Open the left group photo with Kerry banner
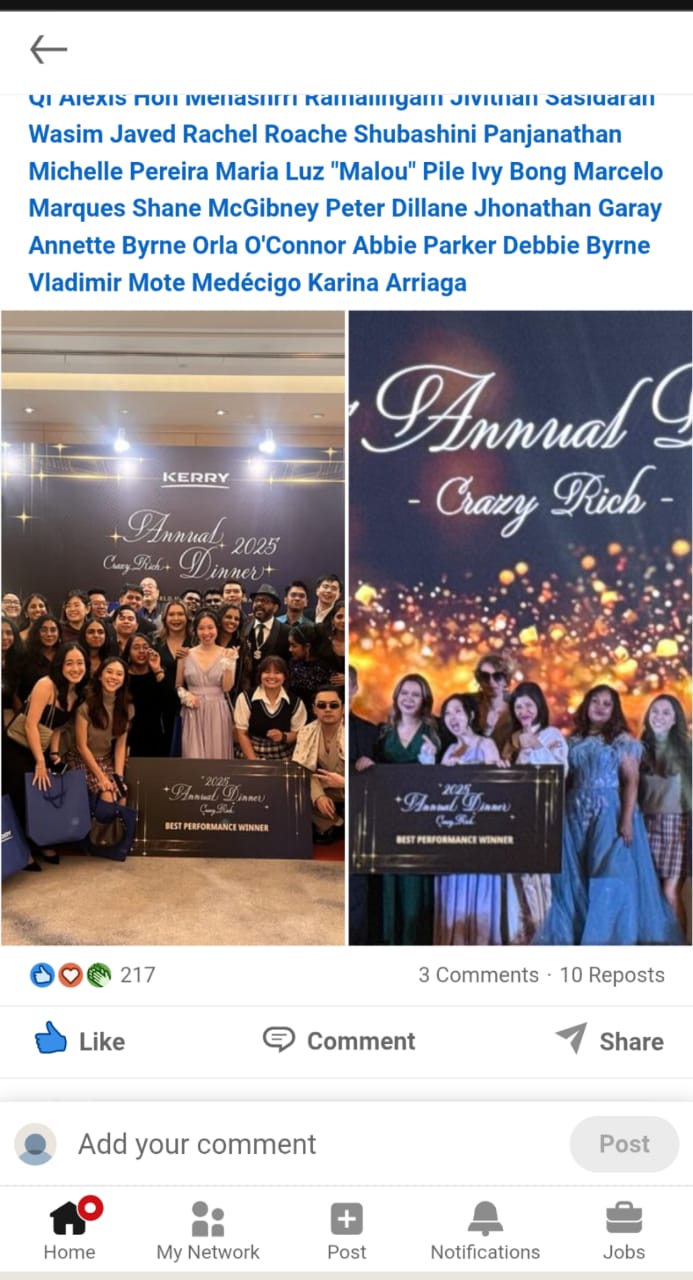Image resolution: width=693 pixels, height=1280 pixels. coord(173,627)
